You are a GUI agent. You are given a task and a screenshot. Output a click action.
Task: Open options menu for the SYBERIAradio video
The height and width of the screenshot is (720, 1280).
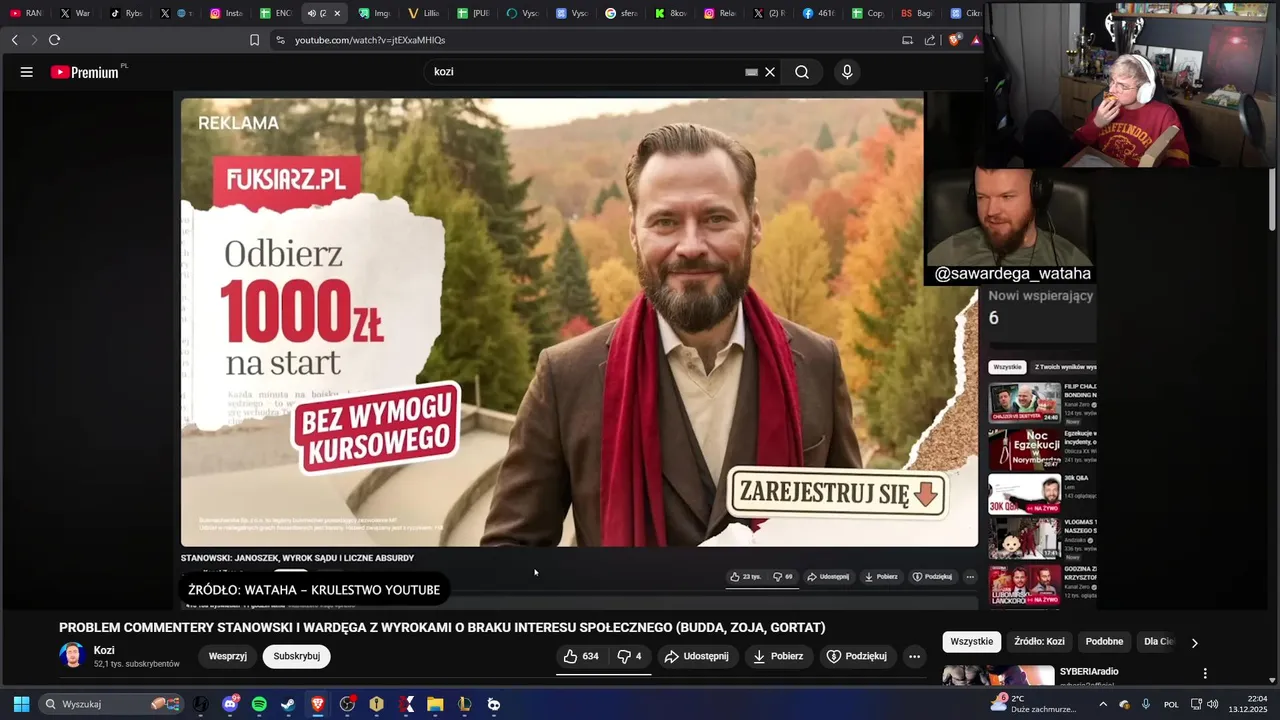click(x=1205, y=673)
